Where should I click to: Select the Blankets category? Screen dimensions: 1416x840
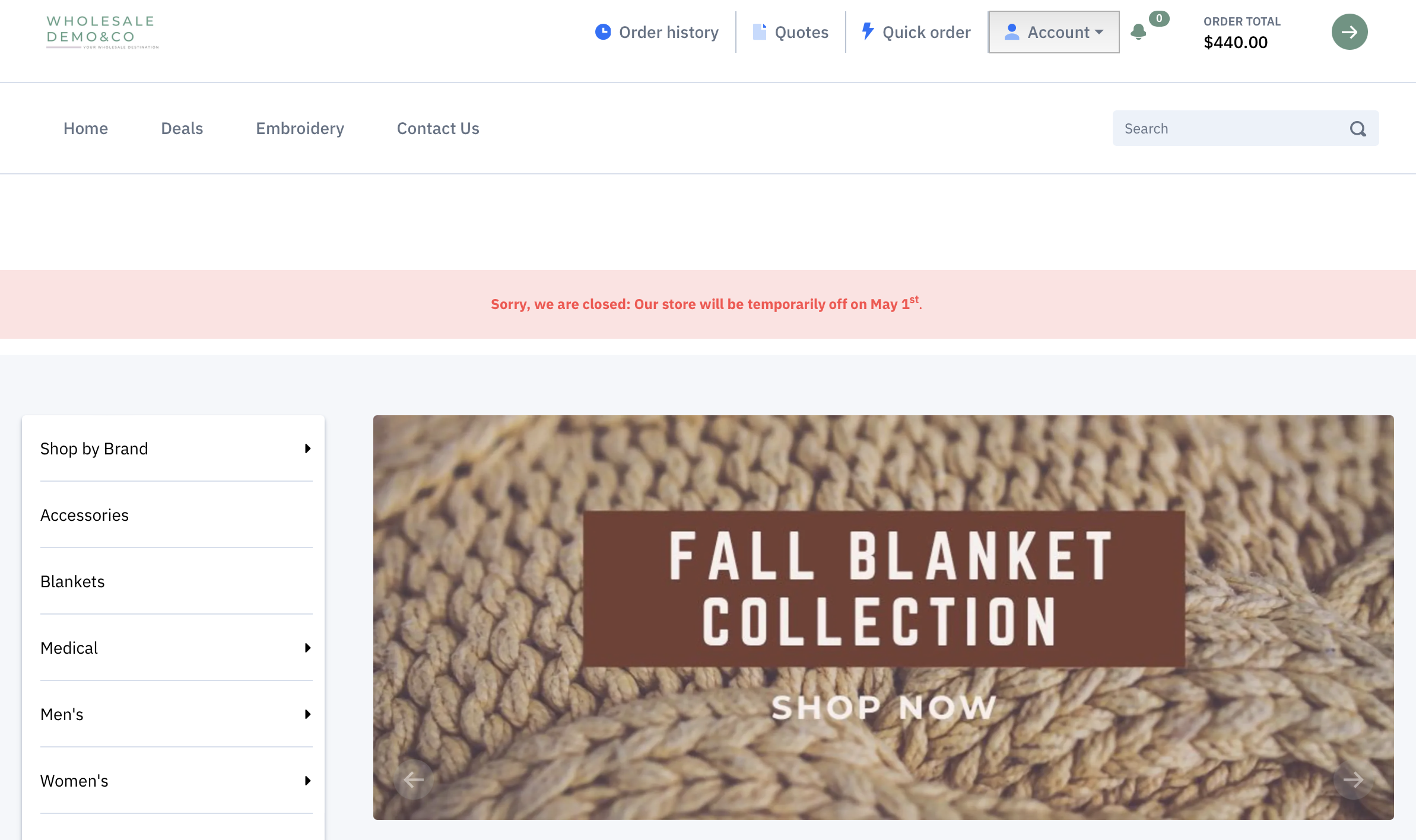pos(72,582)
